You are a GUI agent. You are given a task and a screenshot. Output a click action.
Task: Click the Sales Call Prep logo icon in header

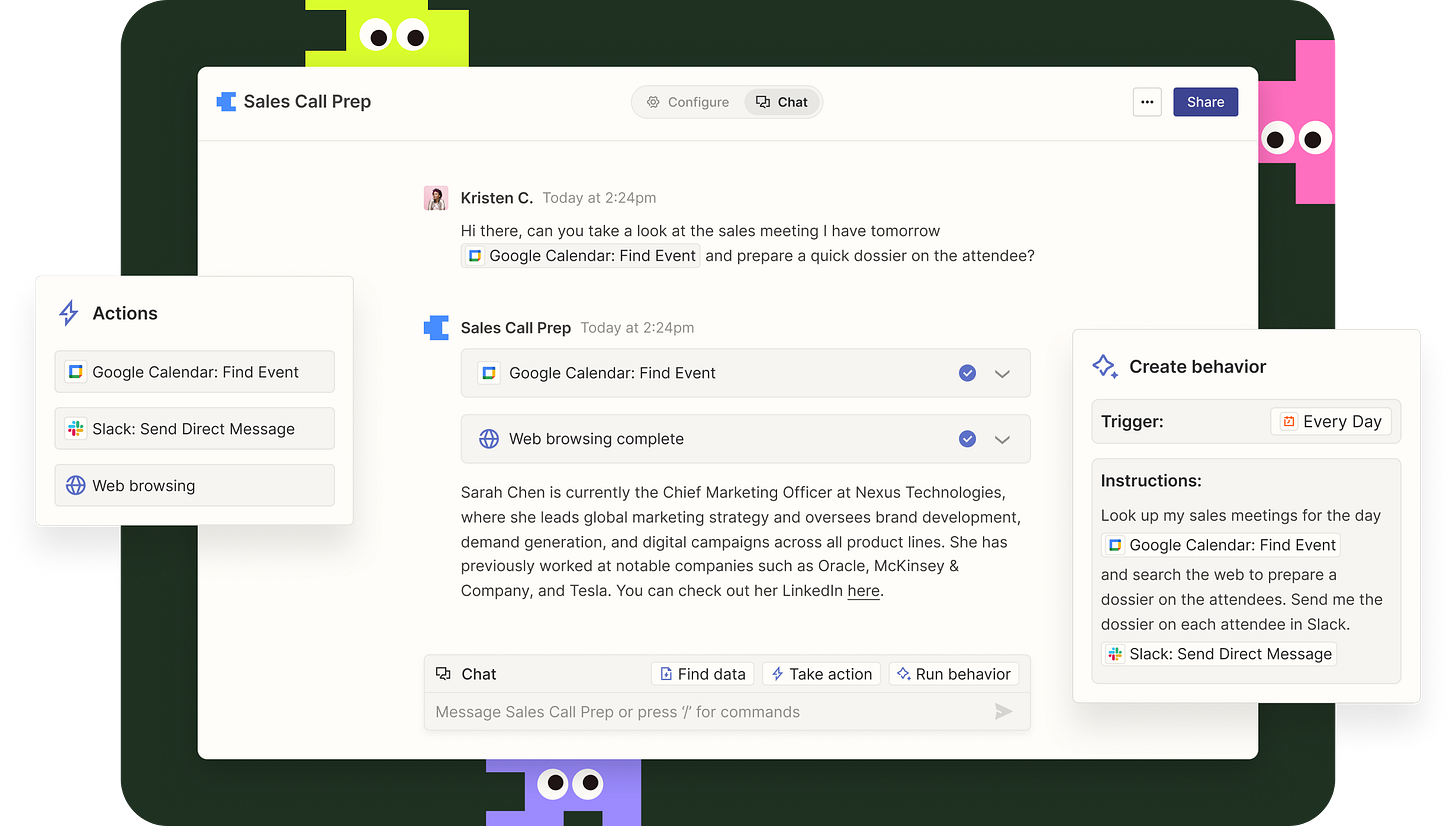[226, 101]
